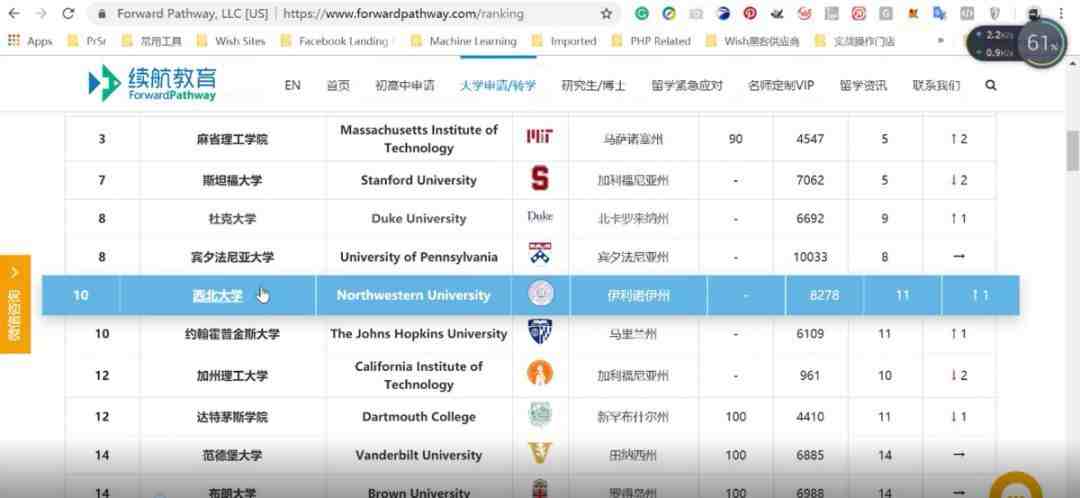Click the Caltech orange logo

(x=540, y=373)
